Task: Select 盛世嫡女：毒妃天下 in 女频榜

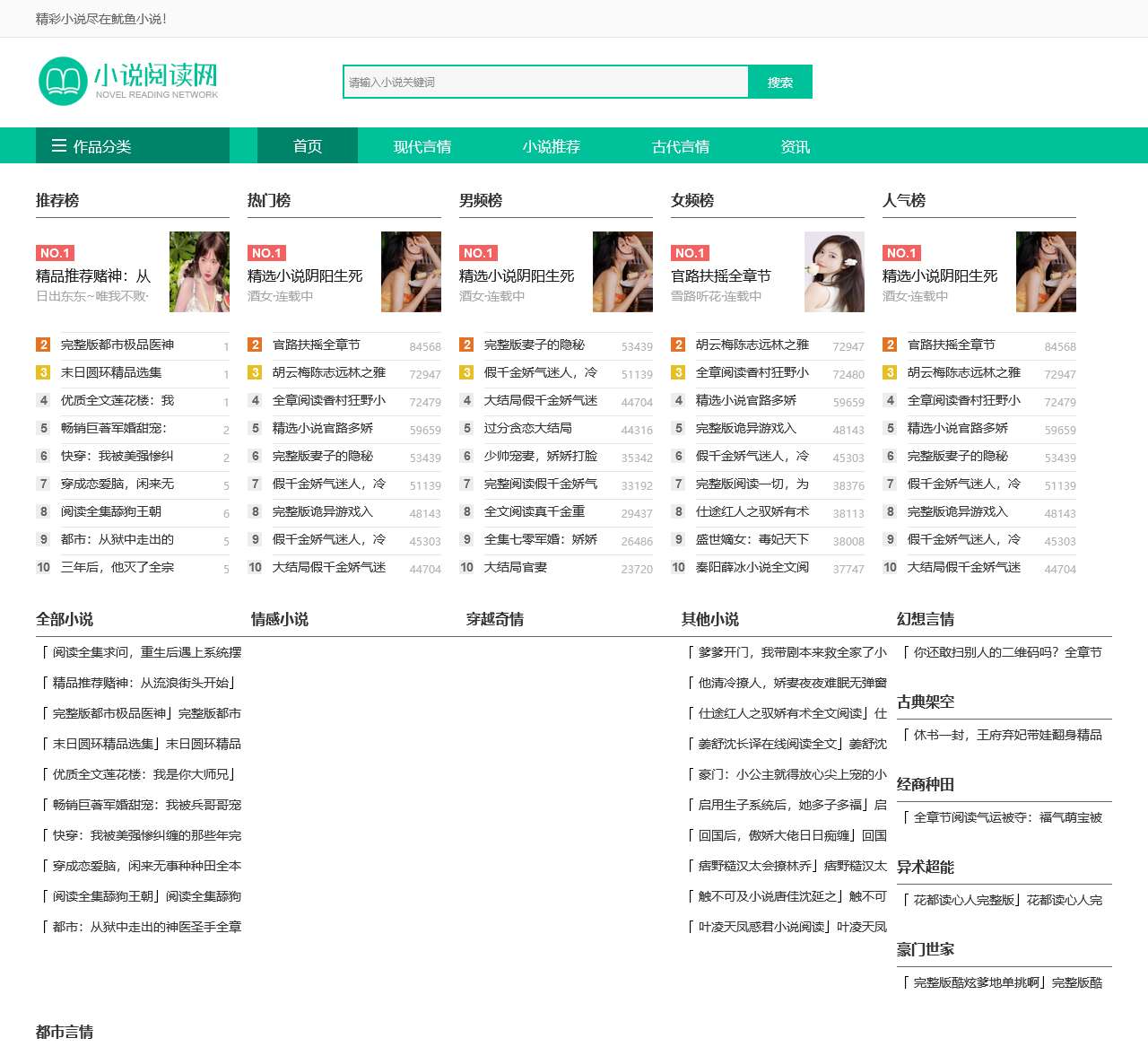Action: (752, 540)
